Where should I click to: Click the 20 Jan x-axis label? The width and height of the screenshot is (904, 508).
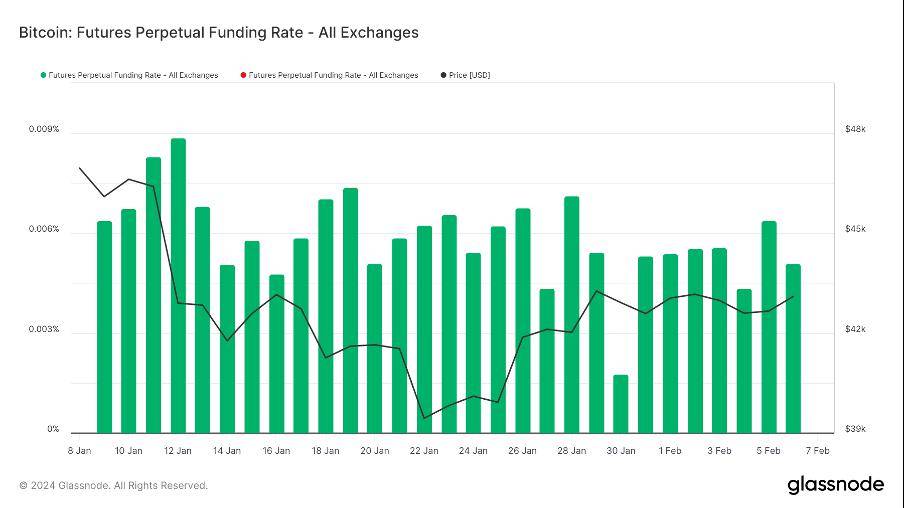(x=375, y=450)
